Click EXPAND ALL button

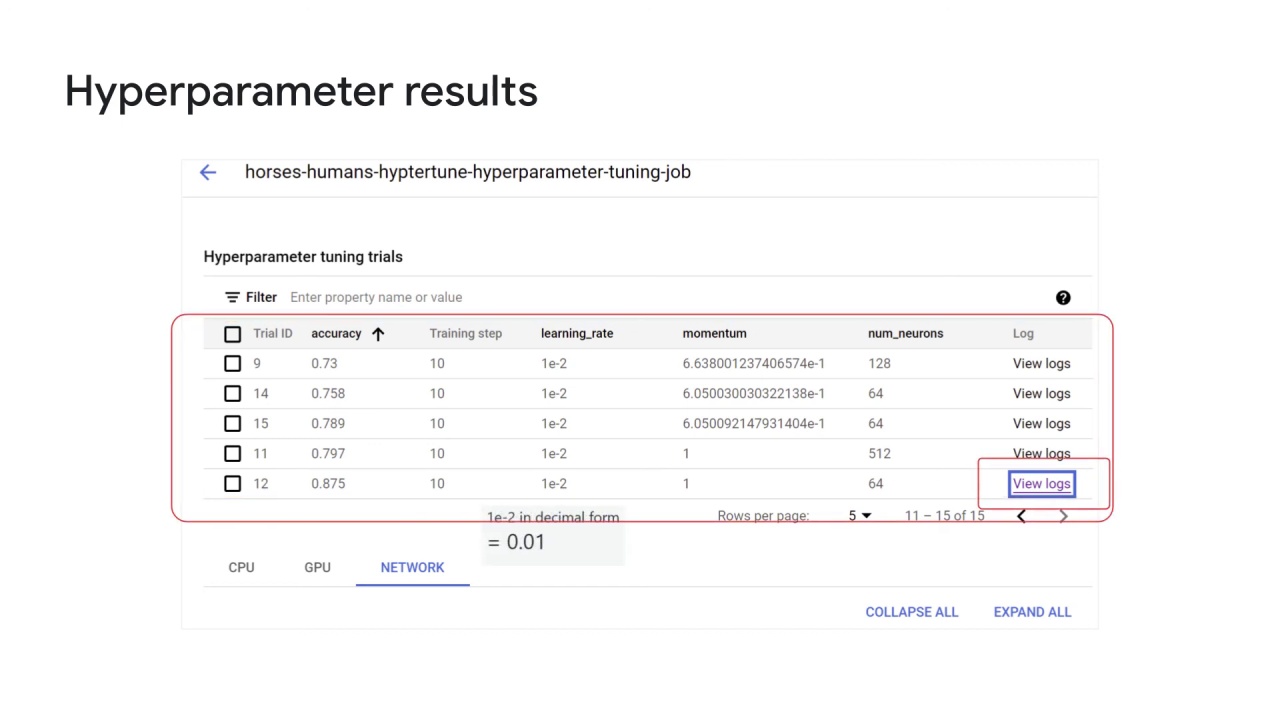point(1032,612)
